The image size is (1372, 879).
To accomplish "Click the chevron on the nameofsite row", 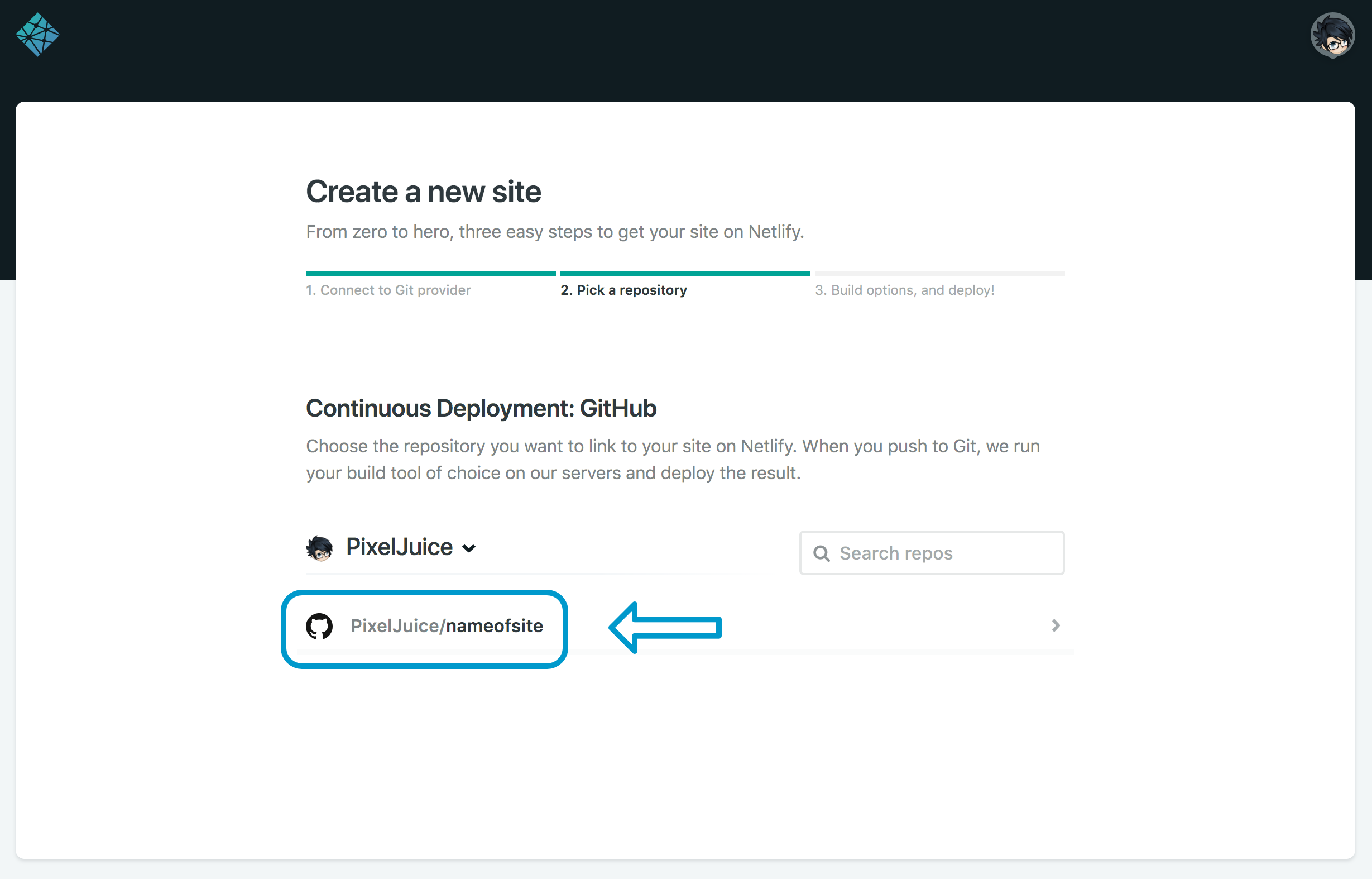I will point(1056,625).
